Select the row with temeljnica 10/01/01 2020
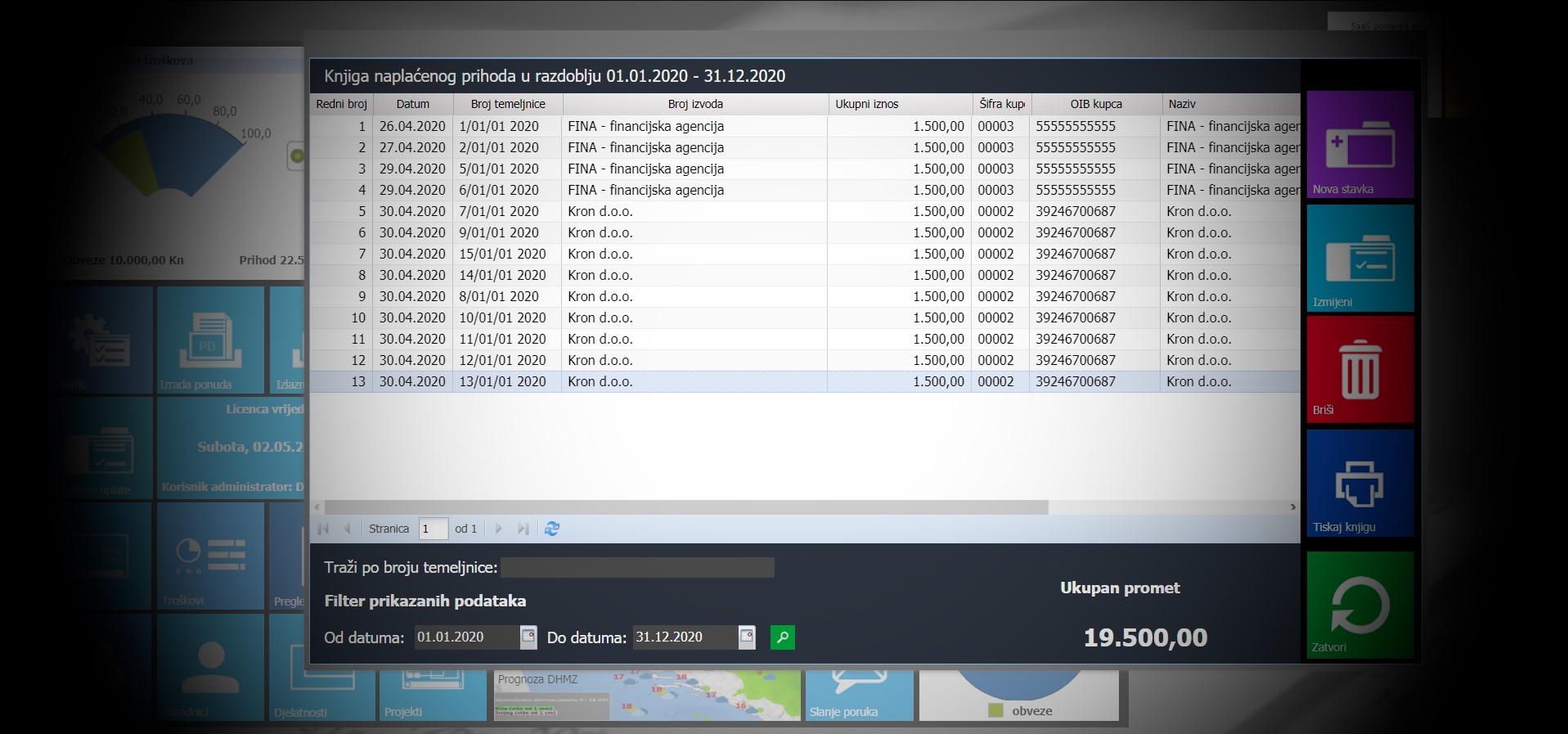The height and width of the screenshot is (734, 1568). [805, 317]
